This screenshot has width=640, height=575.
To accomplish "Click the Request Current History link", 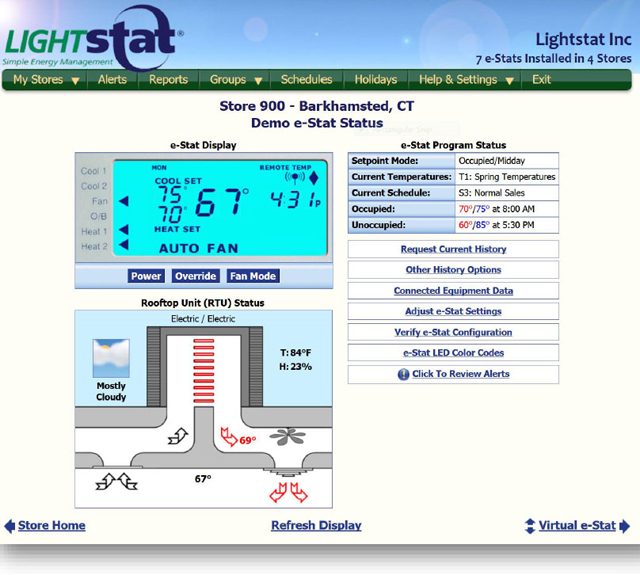I will pyautogui.click(x=453, y=249).
